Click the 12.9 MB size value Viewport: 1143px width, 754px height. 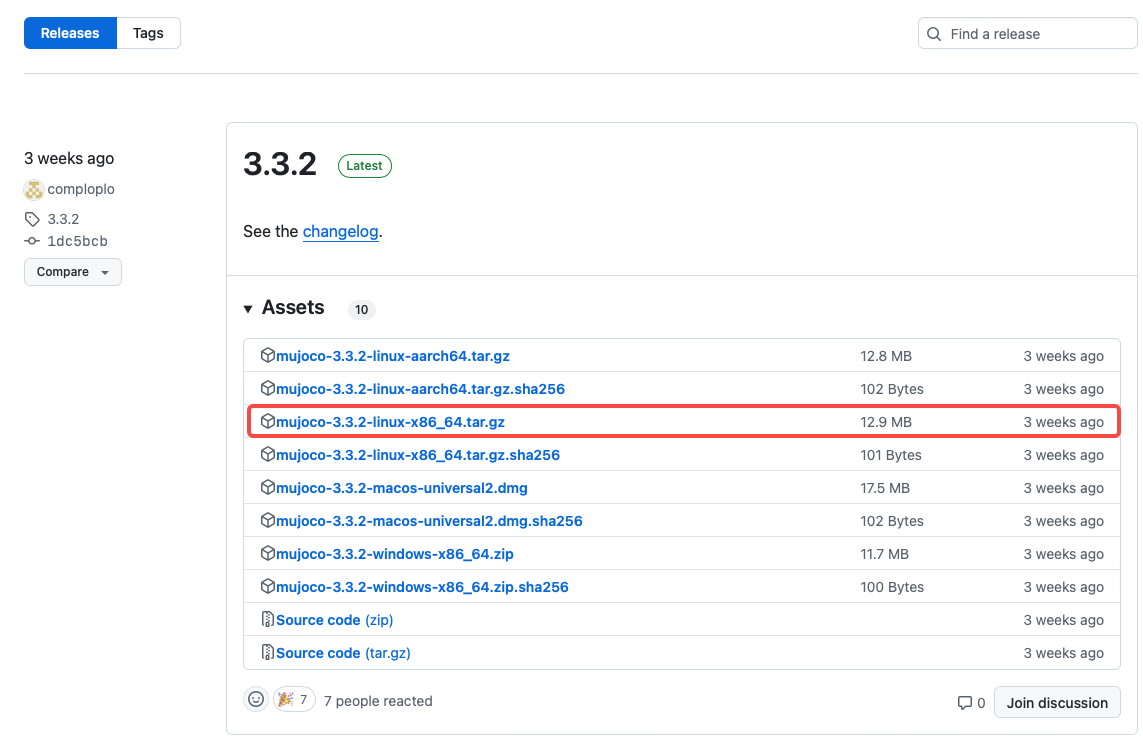[886, 421]
